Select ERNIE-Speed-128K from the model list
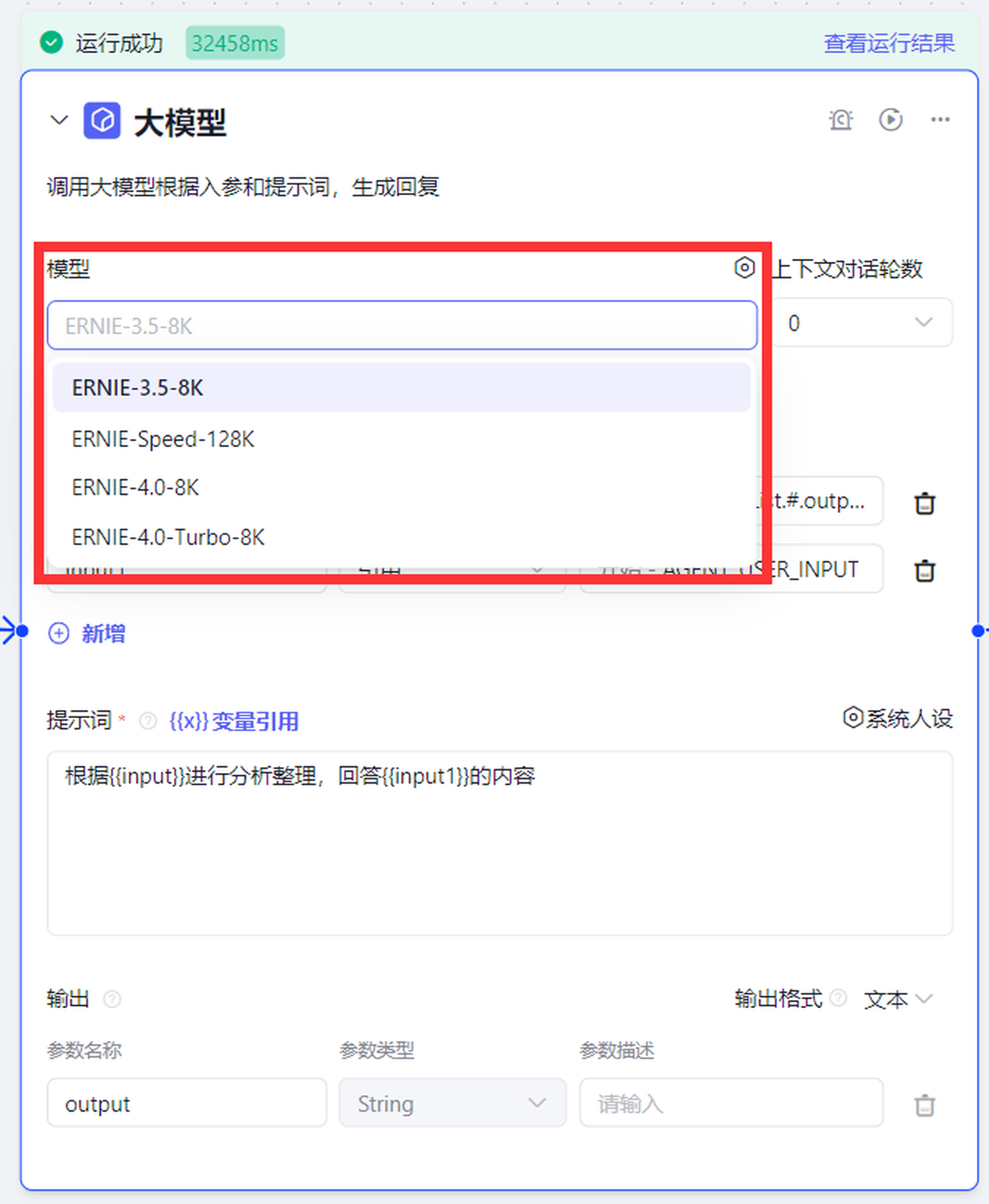This screenshot has width=989, height=1204. [x=402, y=439]
